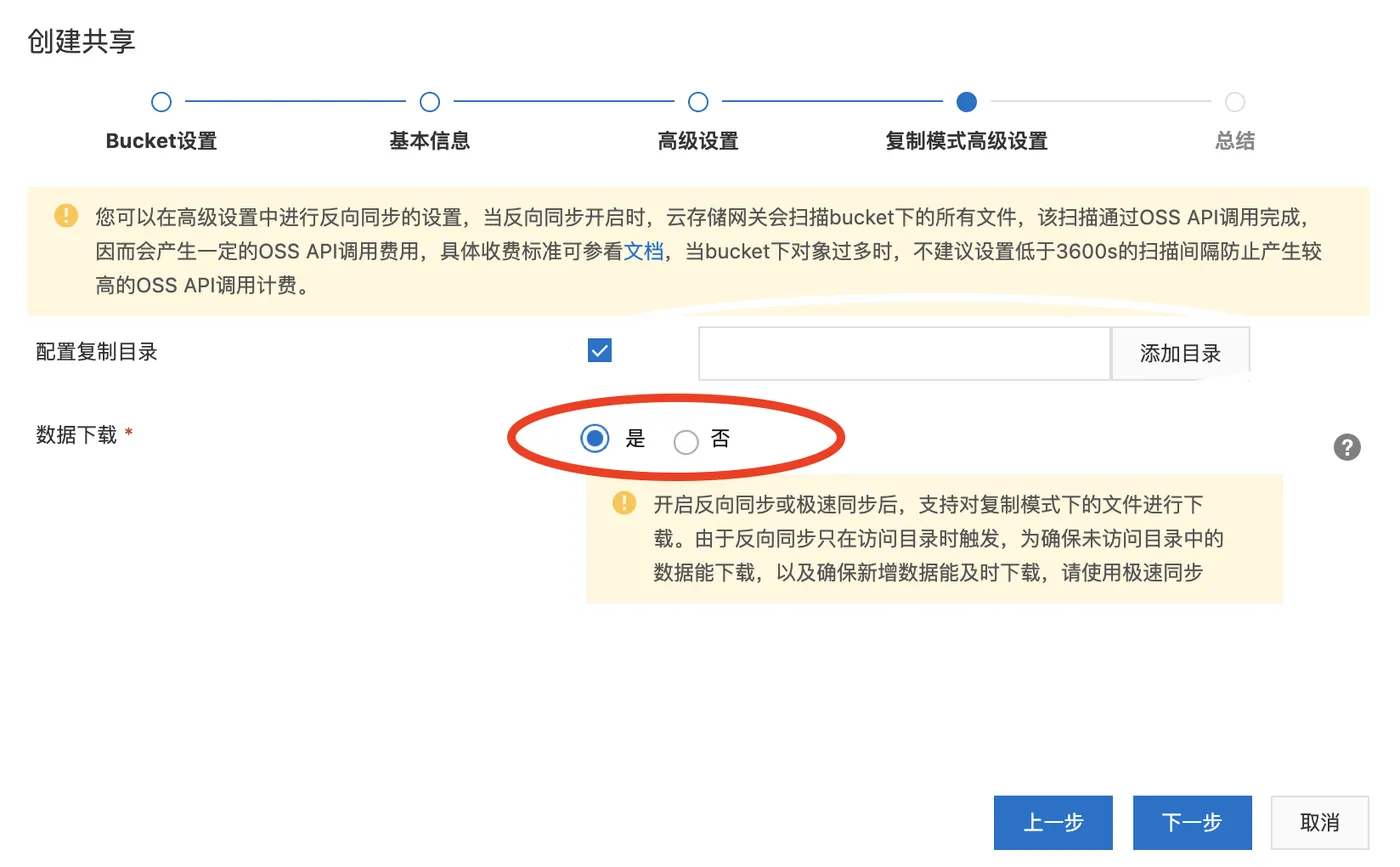
Task: Click the Bucket设置 step circle
Action: 161,101
